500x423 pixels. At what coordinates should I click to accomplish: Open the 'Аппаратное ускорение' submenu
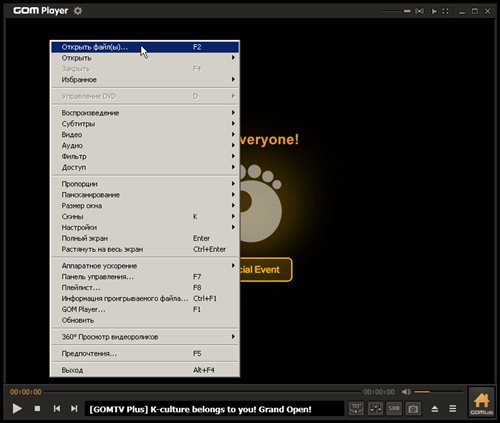click(145, 266)
